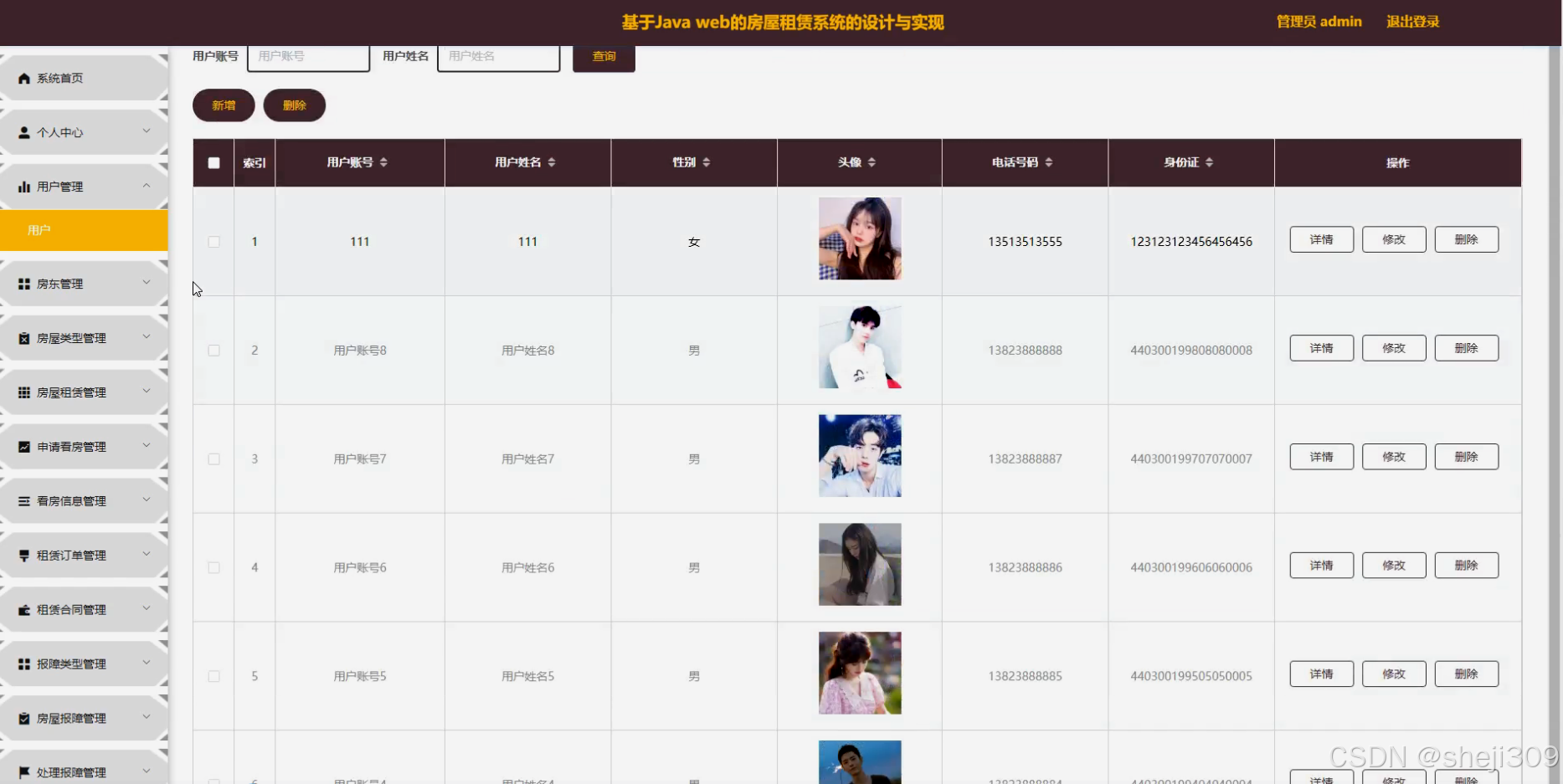1563x784 pixels.
Task: Click the 新增 button to add a user
Action: tap(223, 105)
